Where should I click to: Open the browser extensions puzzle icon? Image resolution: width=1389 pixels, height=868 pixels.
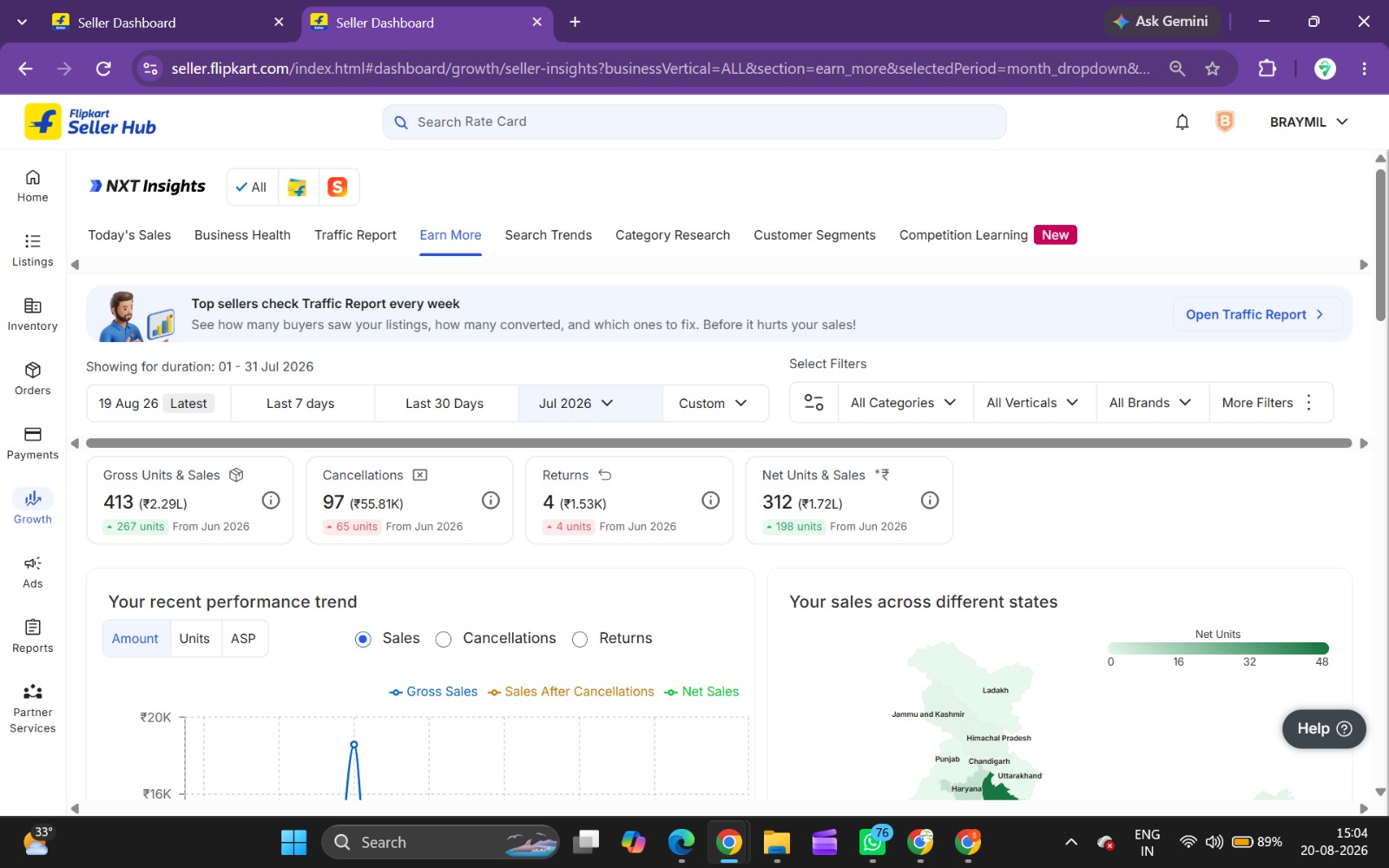click(x=1267, y=69)
